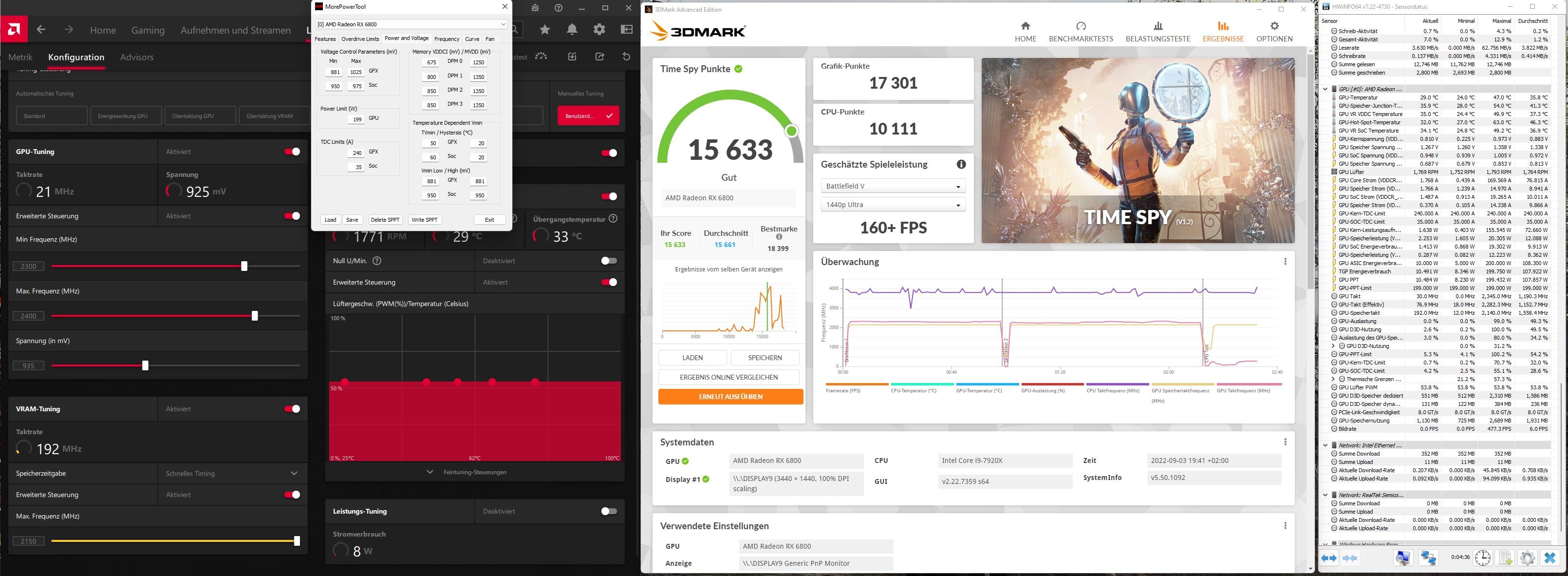
Task: Open the three-dot menu in Überwachung panel
Action: [x=1285, y=262]
